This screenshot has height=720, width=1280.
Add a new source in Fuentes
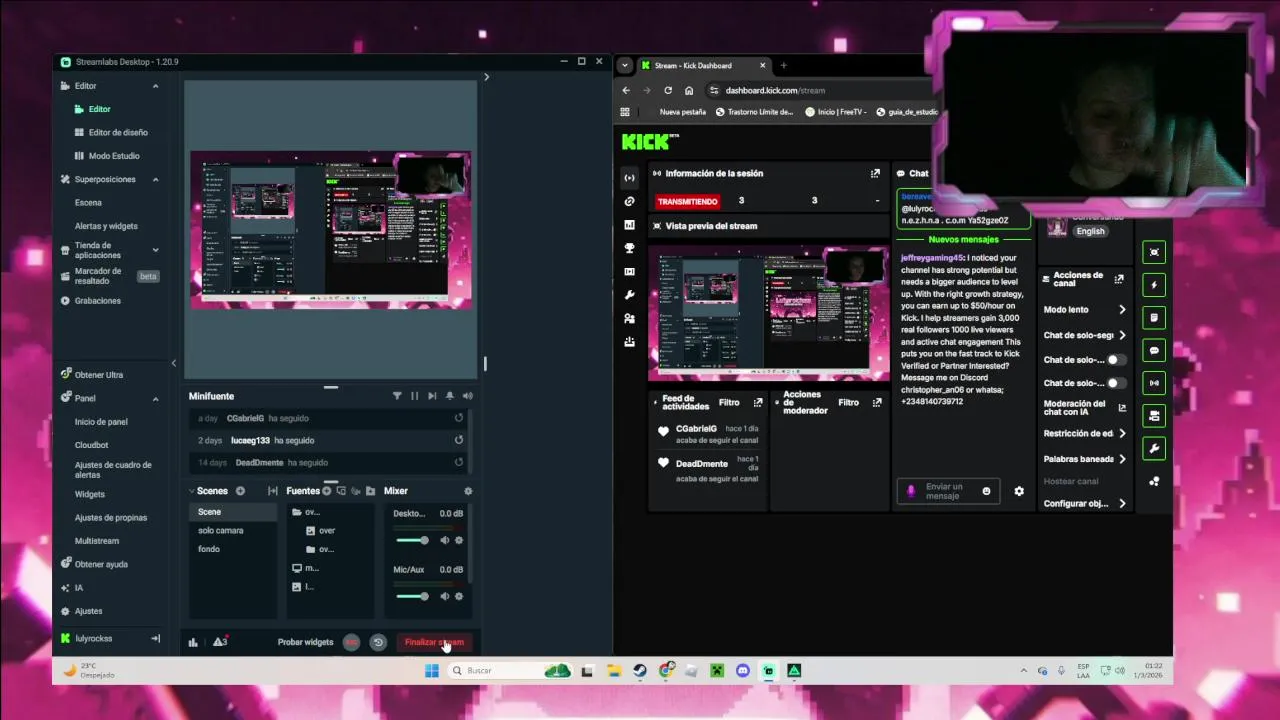click(x=326, y=491)
